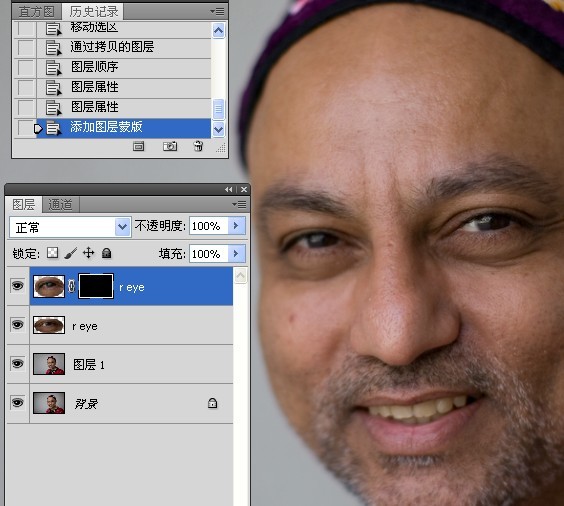564x506 pixels.
Task: Select the black layer mask thumbnail
Action: pyautogui.click(x=96, y=286)
